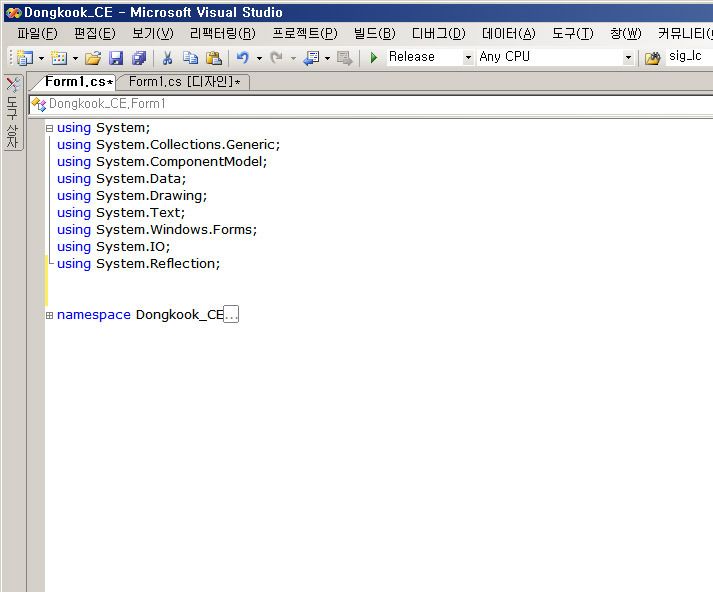713x592 pixels.
Task: Open the 빌드(B) menu
Action: (375, 34)
